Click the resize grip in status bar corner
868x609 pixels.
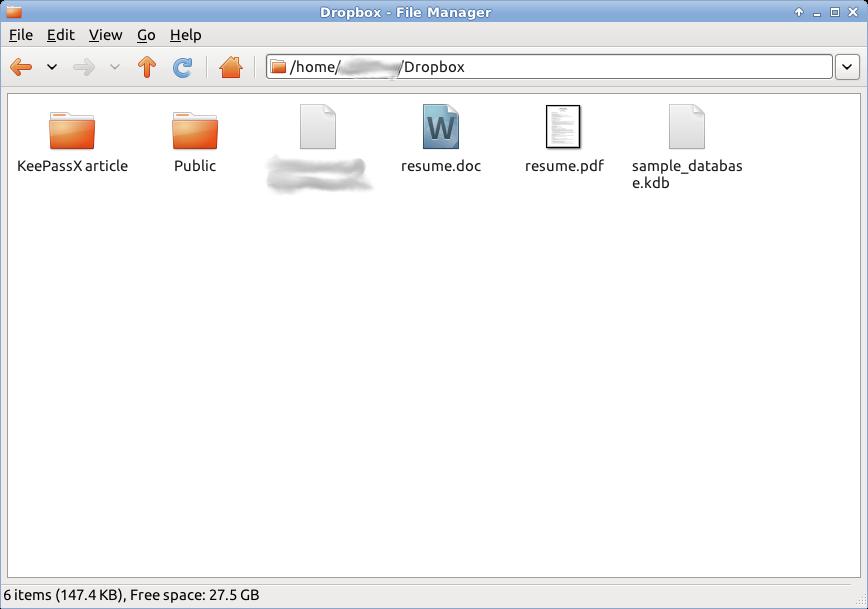[x=860, y=601]
